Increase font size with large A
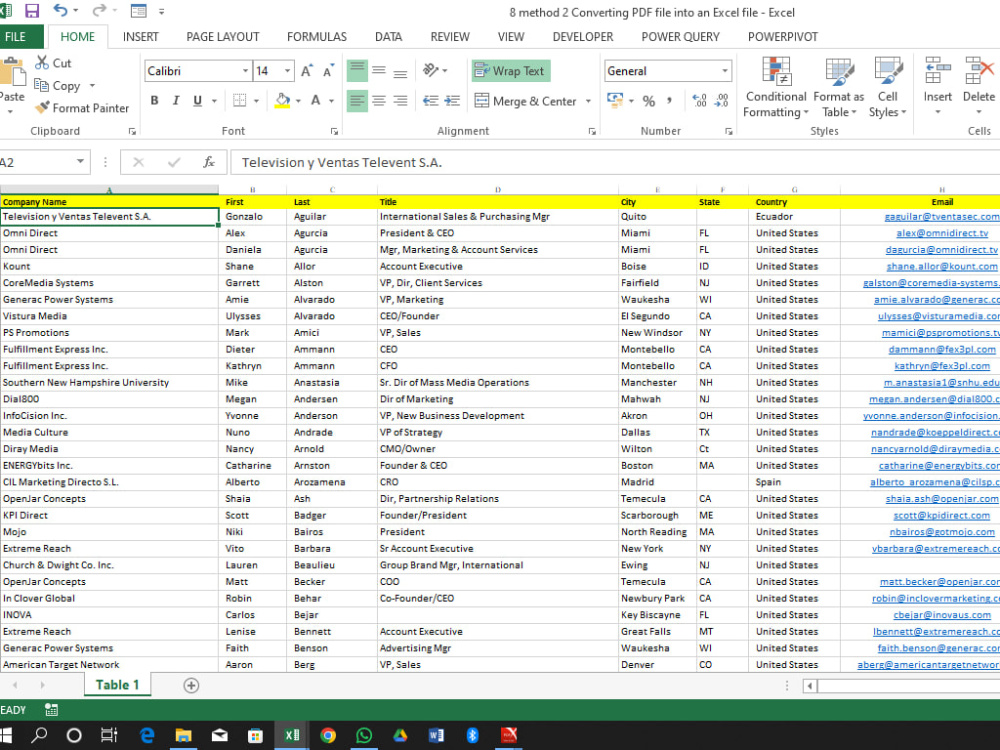 [x=306, y=71]
